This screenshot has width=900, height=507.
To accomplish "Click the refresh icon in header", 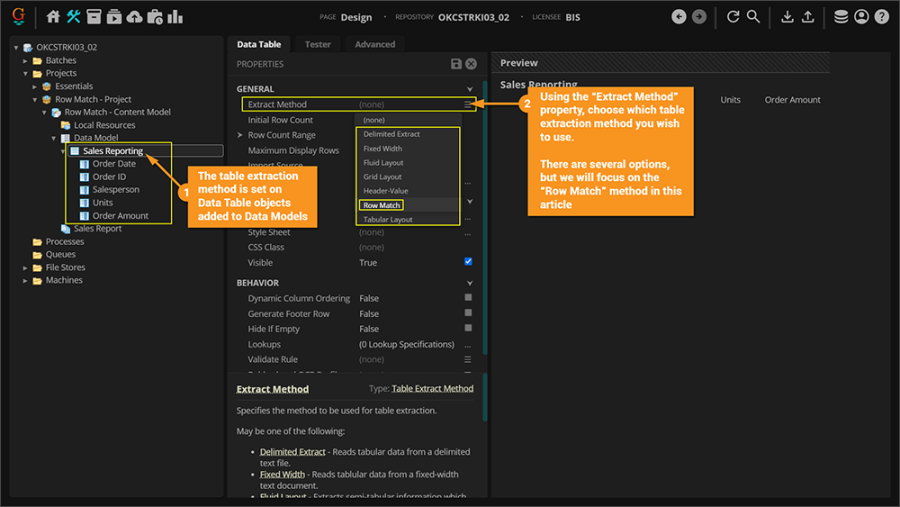I will tap(733, 17).
